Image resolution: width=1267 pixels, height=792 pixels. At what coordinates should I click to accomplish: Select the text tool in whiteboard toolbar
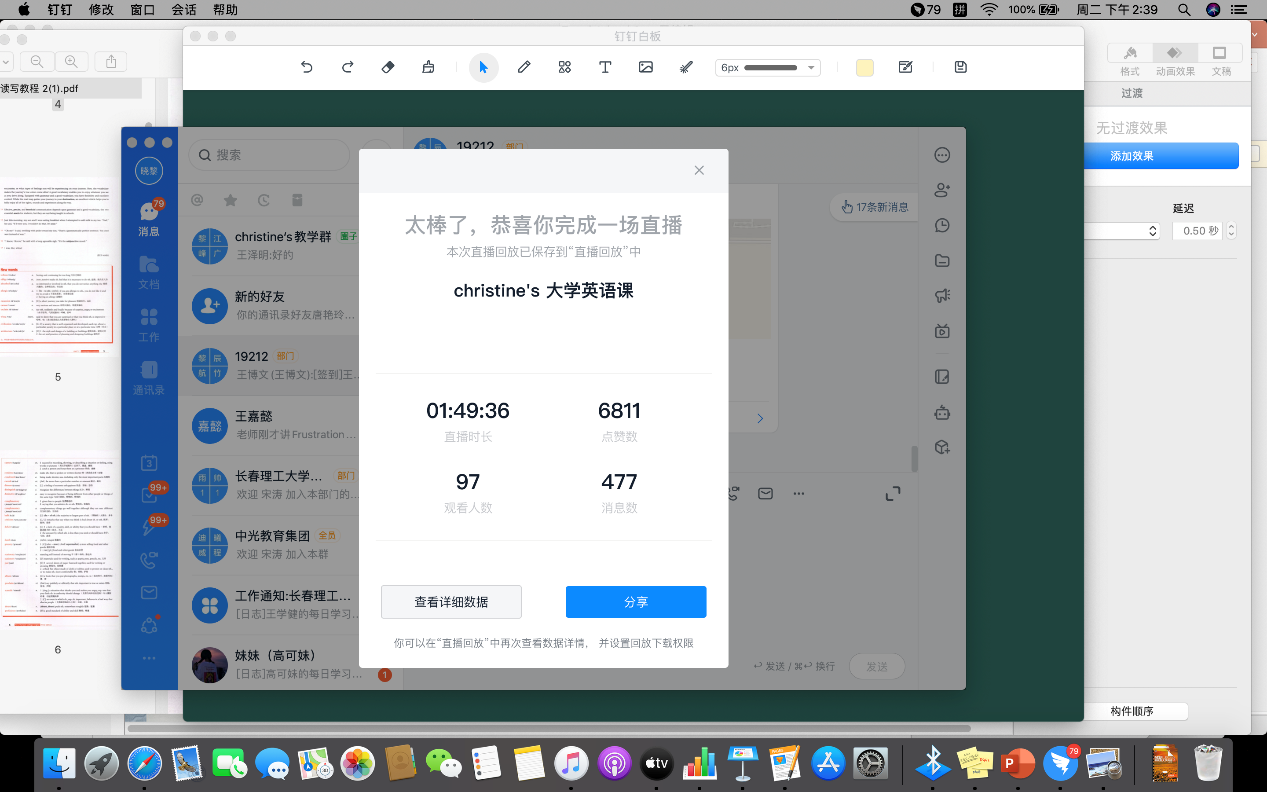coord(605,67)
